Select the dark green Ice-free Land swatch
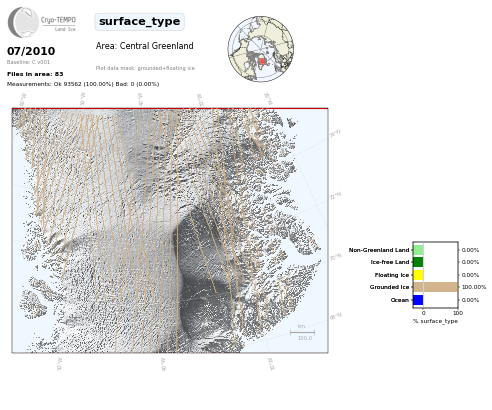Viewport: 492px width, 410px height. [418, 262]
